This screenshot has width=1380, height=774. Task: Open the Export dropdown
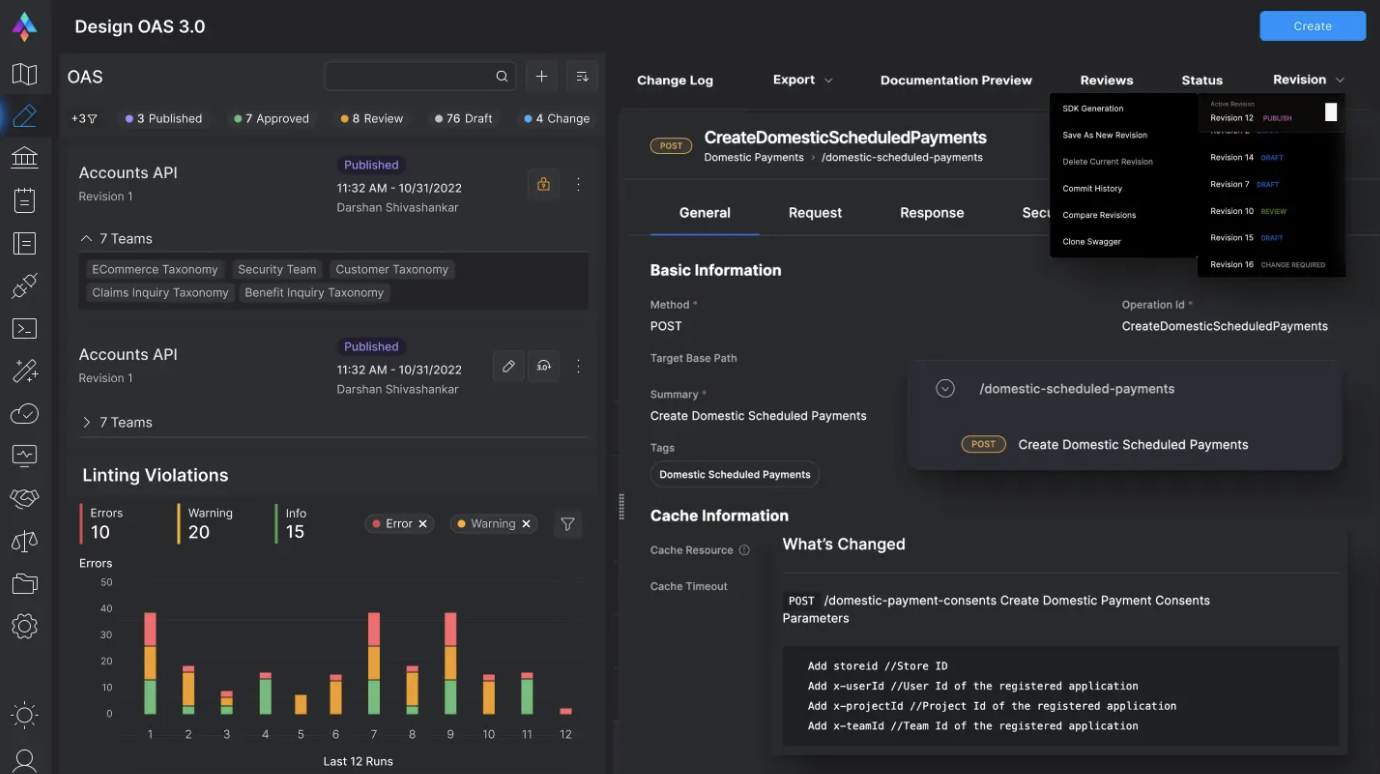[x=803, y=80]
